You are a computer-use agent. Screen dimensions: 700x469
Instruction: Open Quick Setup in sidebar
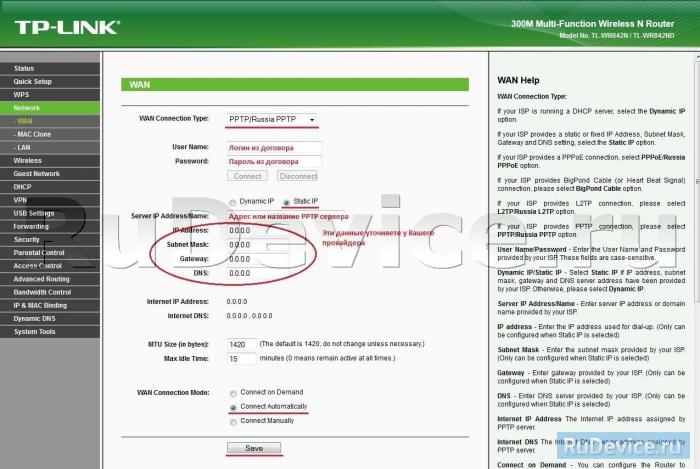[x=33, y=81]
